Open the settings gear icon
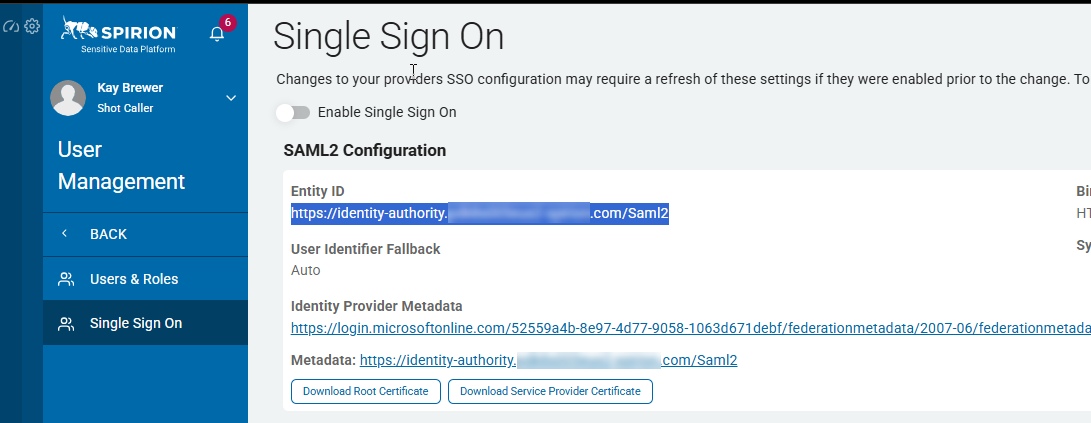Screen dimensions: 1091x423 (31, 26)
